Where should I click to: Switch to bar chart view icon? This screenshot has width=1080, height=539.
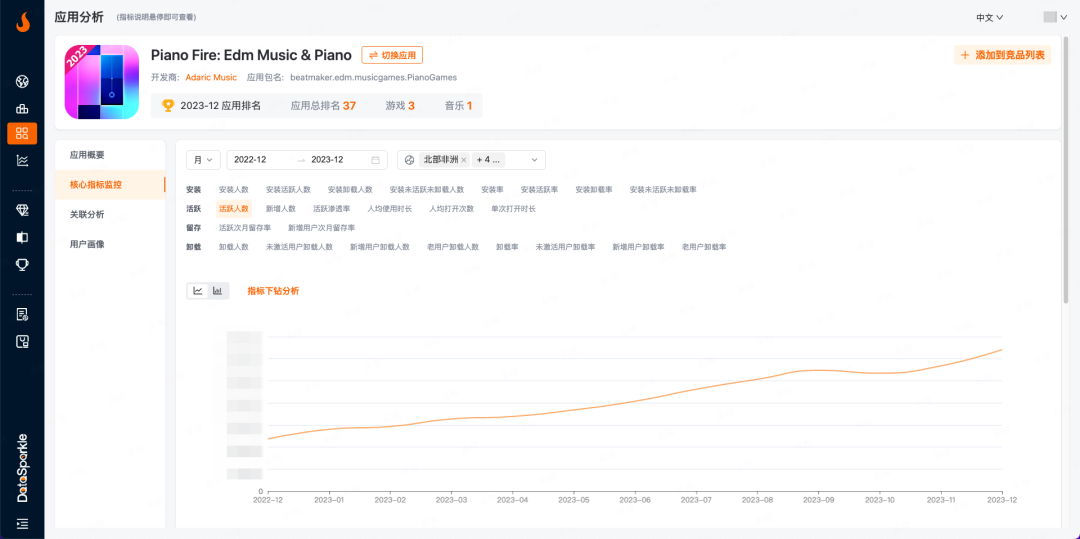click(x=218, y=290)
